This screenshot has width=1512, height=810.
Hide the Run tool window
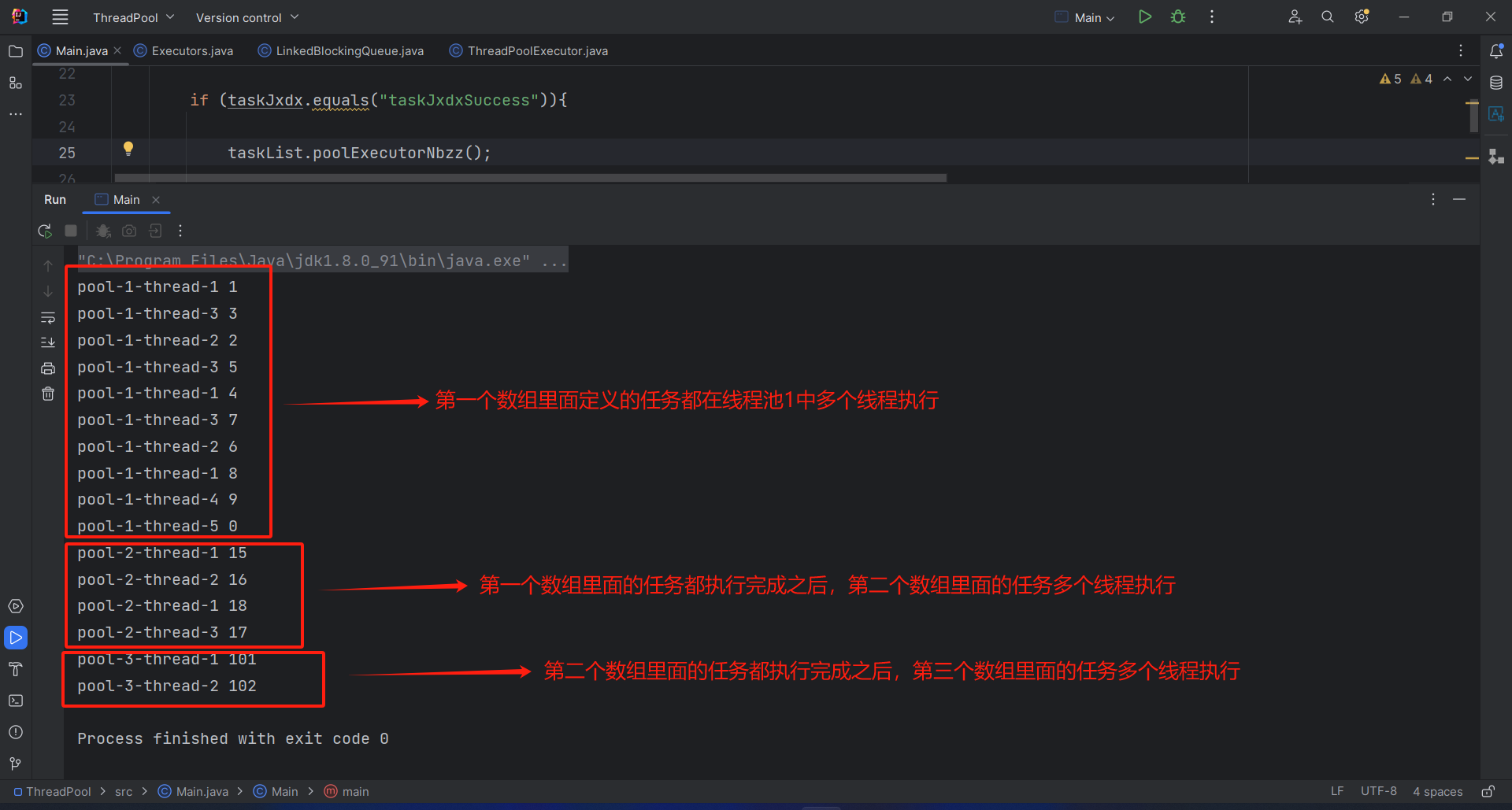(1459, 199)
